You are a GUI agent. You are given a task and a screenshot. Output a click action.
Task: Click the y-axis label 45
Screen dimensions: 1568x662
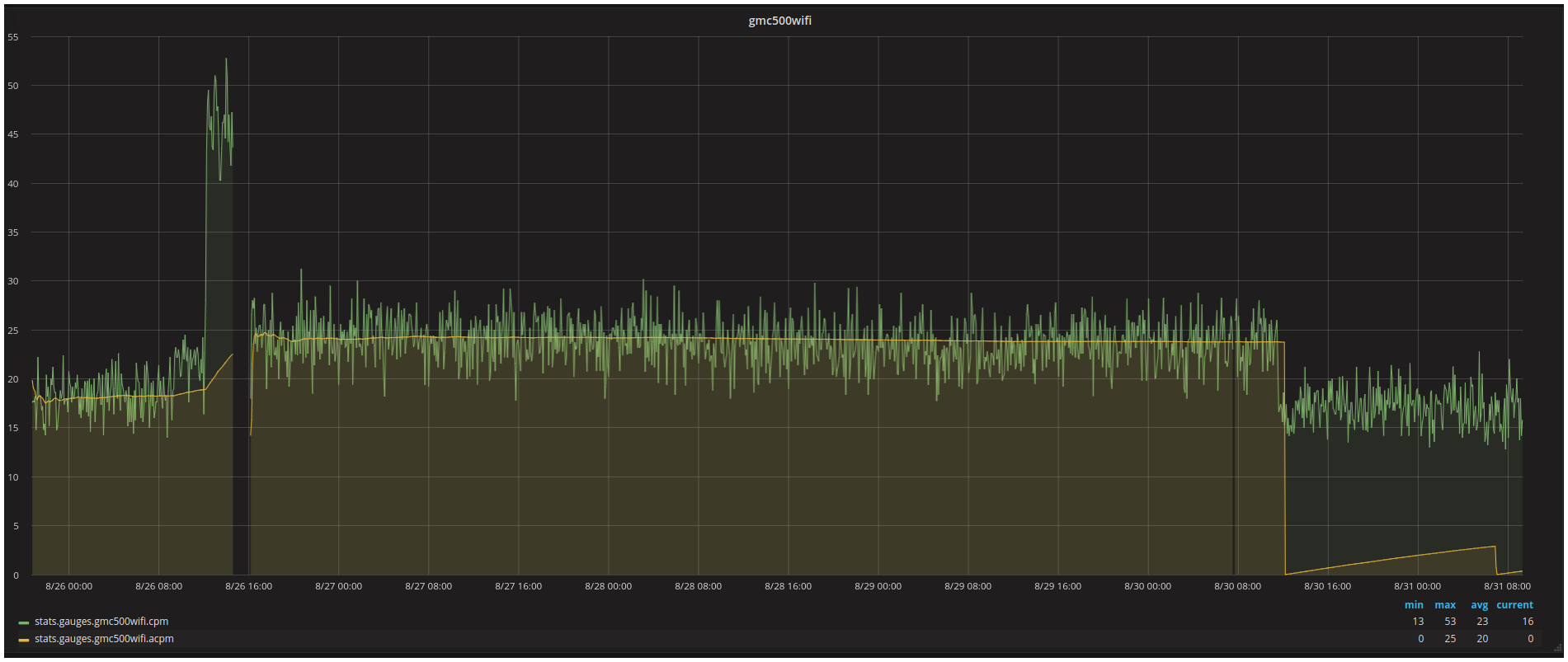pyautogui.click(x=13, y=134)
